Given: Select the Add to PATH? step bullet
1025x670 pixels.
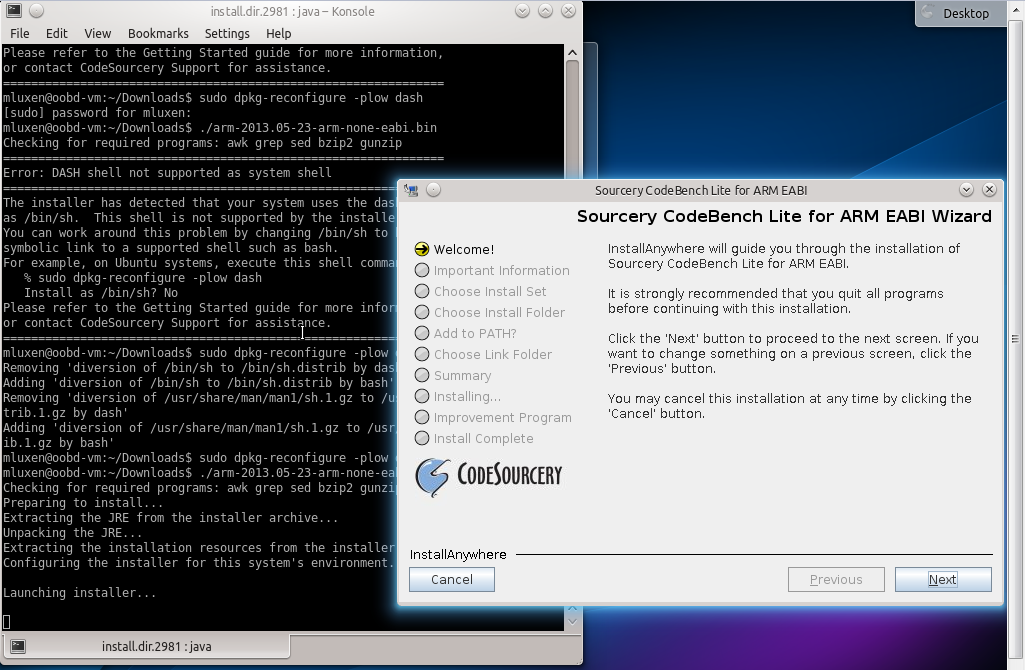Looking at the screenshot, I should tap(421, 334).
